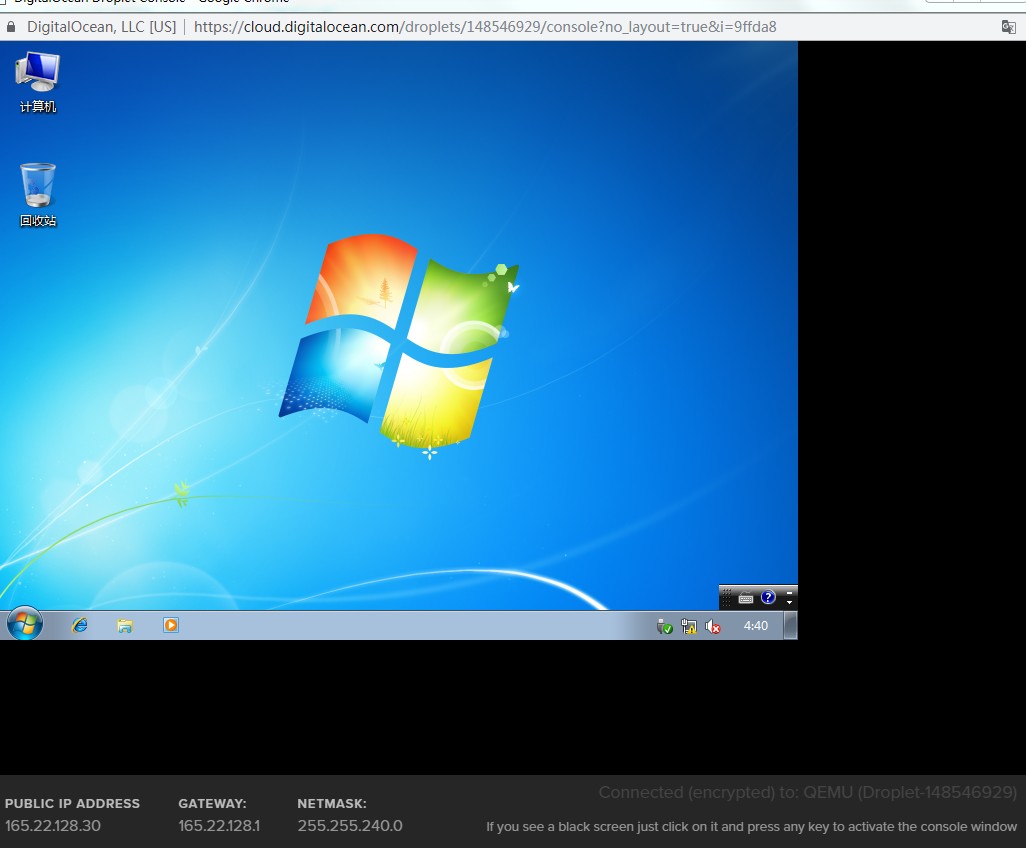Open the Windows Start menu orb
1026x848 pixels.
25,624
